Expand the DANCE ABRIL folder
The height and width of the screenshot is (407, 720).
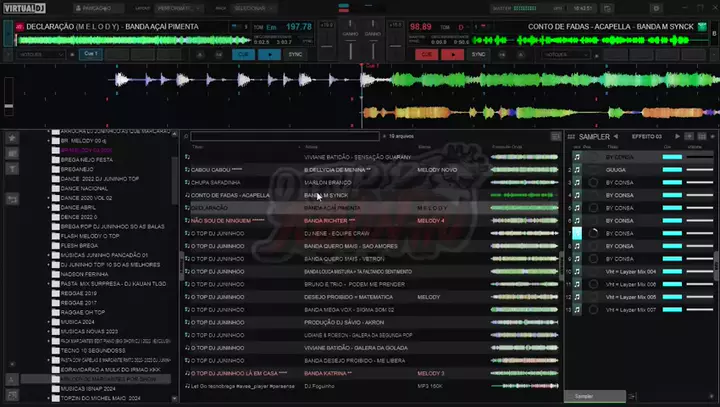pyautogui.click(x=48, y=208)
